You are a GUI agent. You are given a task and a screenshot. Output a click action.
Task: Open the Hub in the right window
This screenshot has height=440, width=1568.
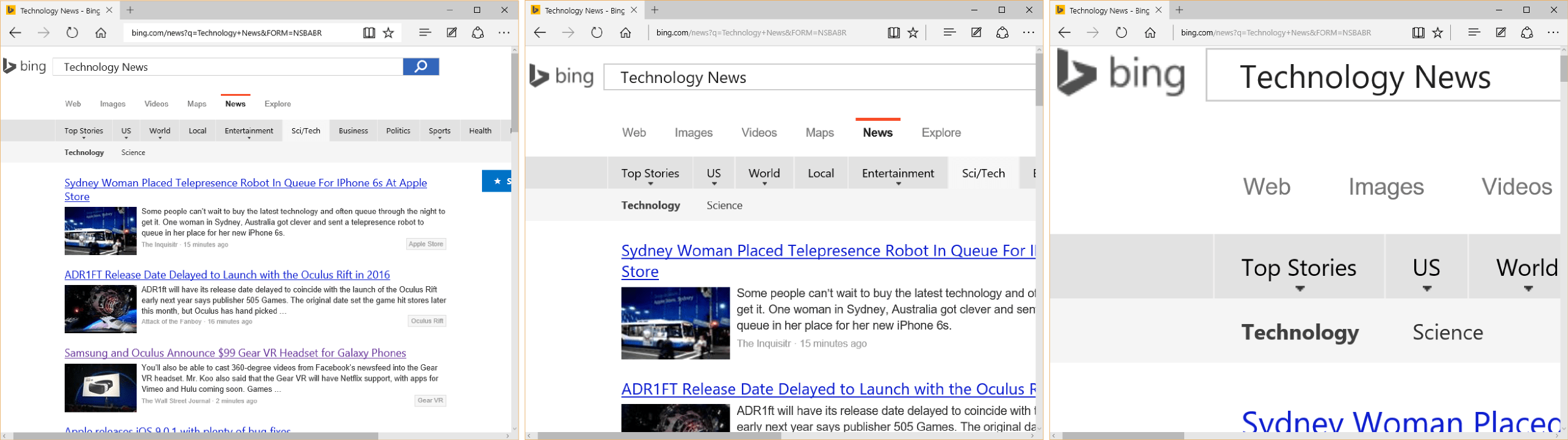click(1475, 33)
